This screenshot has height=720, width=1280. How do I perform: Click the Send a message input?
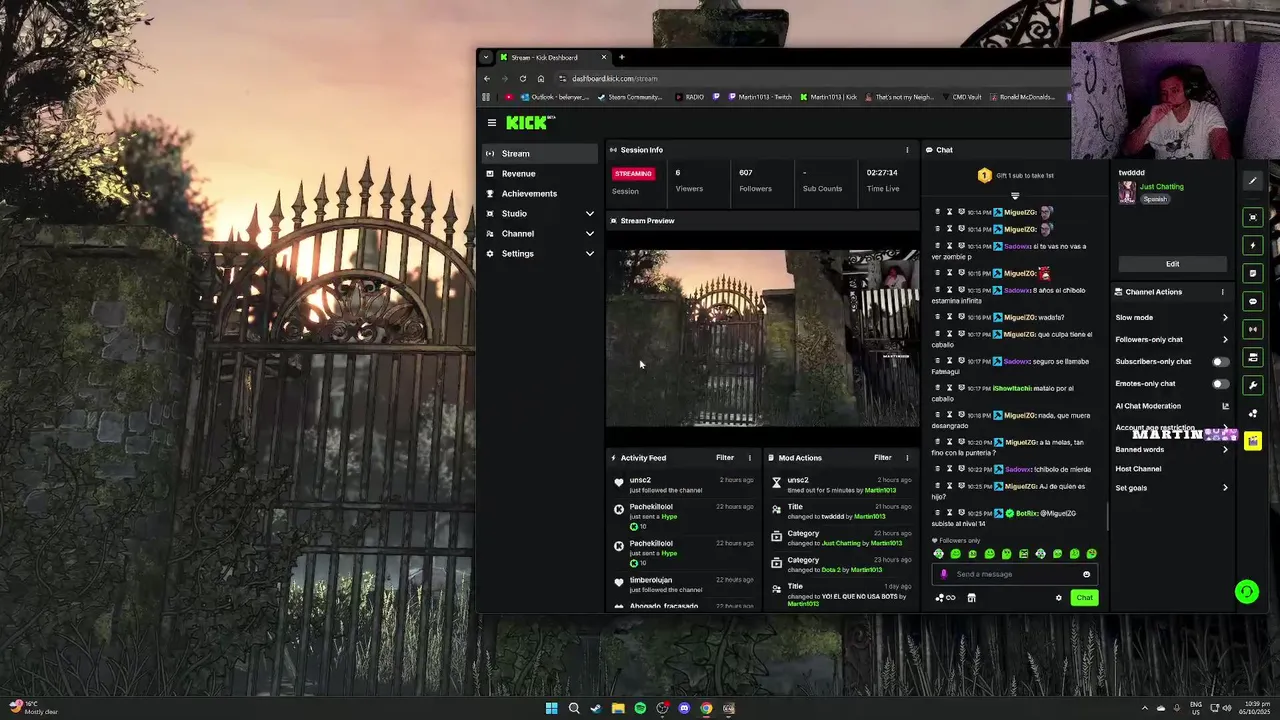(1015, 574)
